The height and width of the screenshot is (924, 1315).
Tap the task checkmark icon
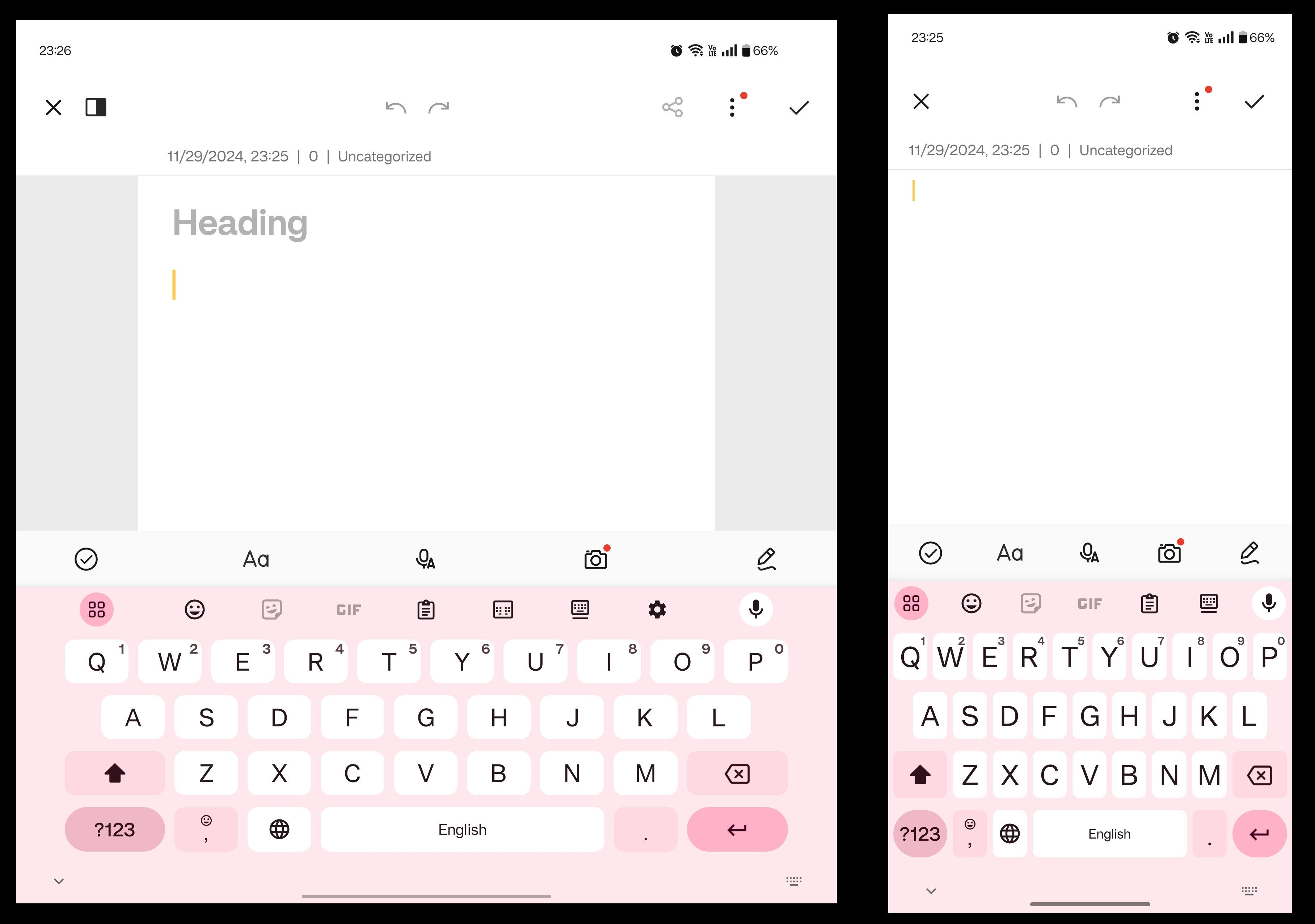(x=86, y=558)
